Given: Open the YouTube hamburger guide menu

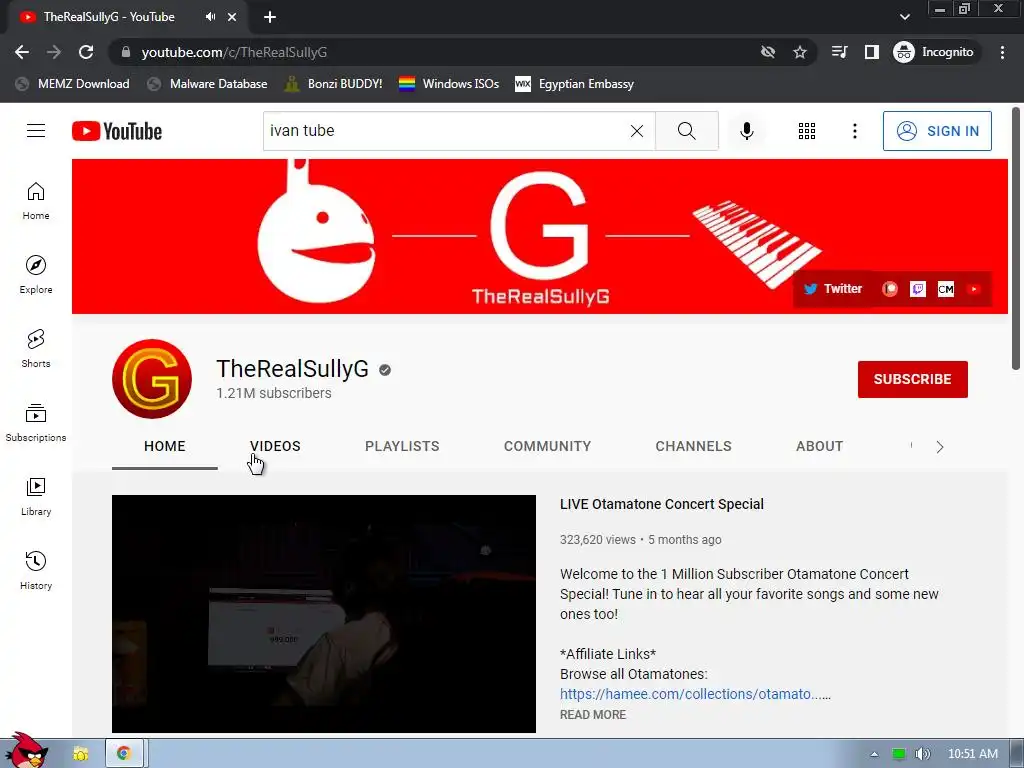Looking at the screenshot, I should pyautogui.click(x=36, y=131).
